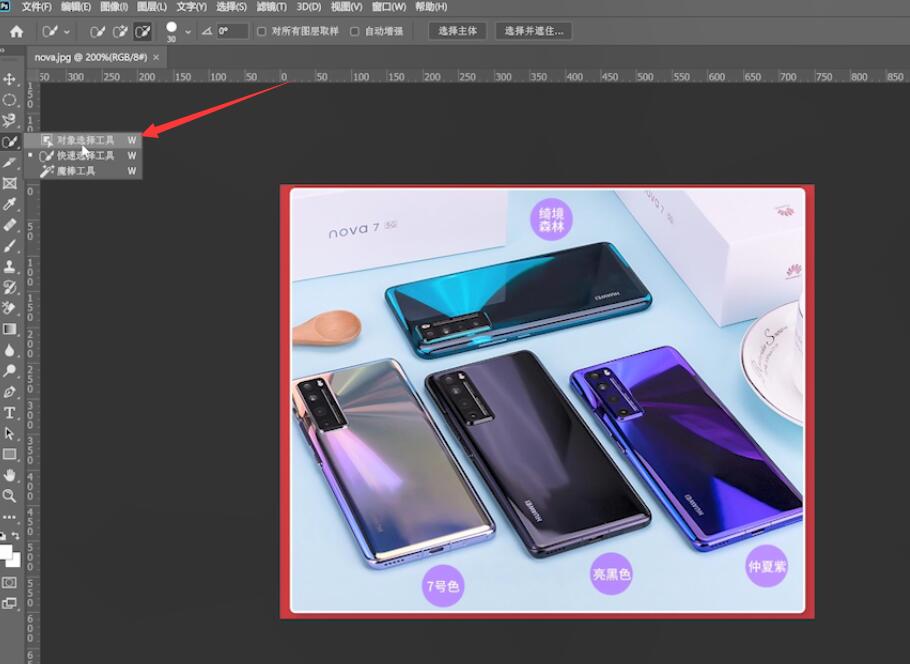Select the Blur droplet tool
910x664 pixels.
pyautogui.click(x=9, y=350)
